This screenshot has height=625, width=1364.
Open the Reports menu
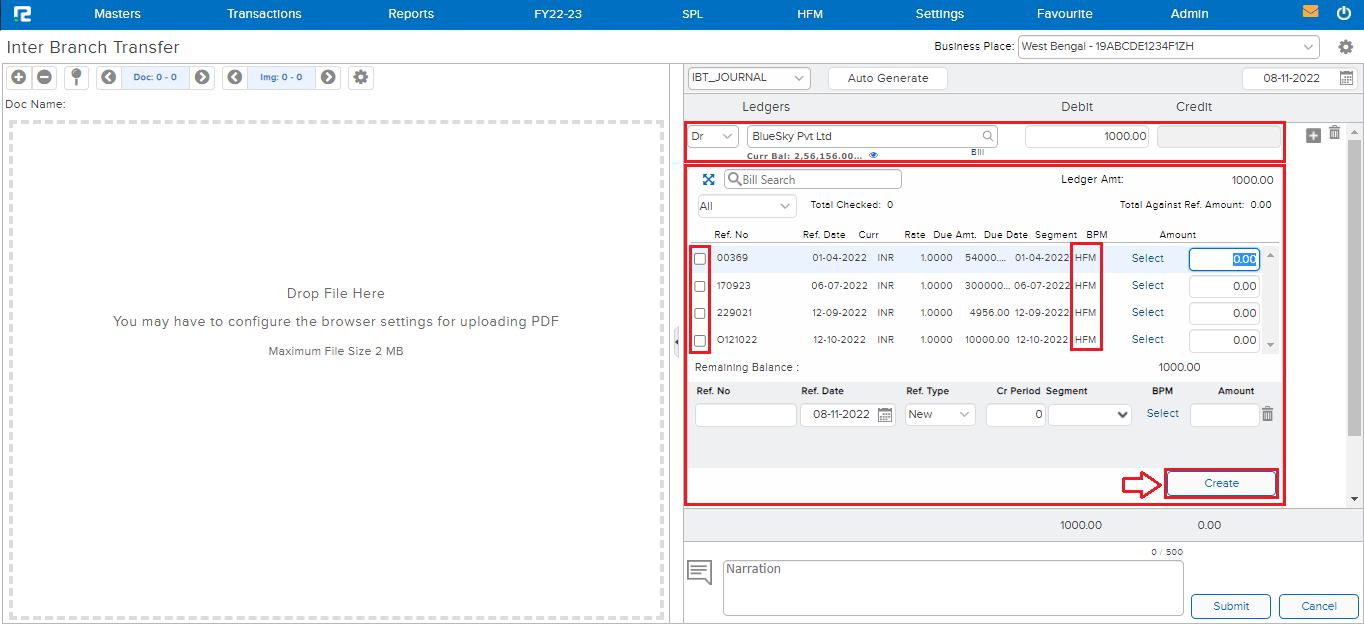[x=411, y=14]
